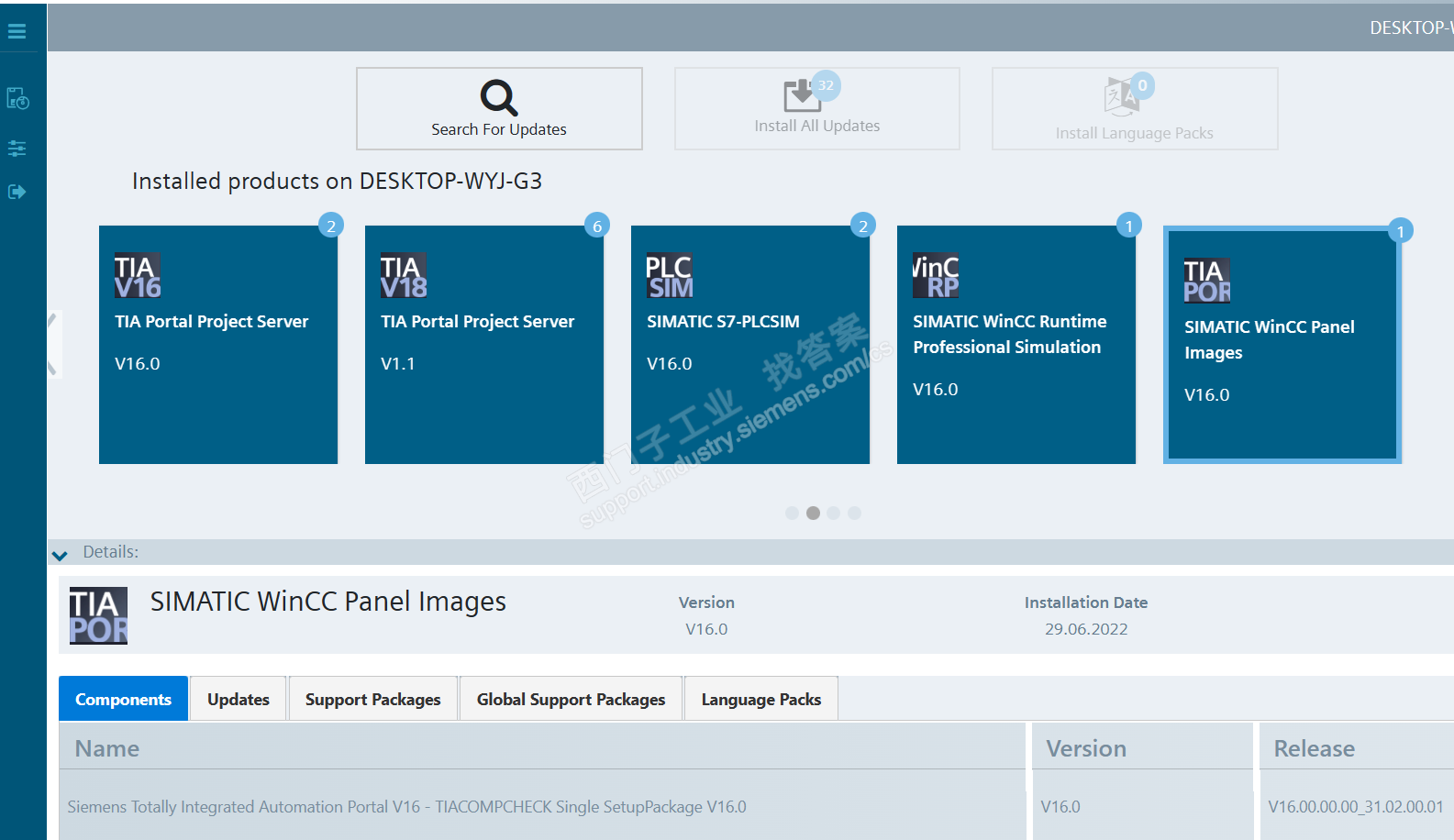The width and height of the screenshot is (1454, 840).
Task: Click update badge on TIA Portal Project Server V16.0
Action: [331, 226]
